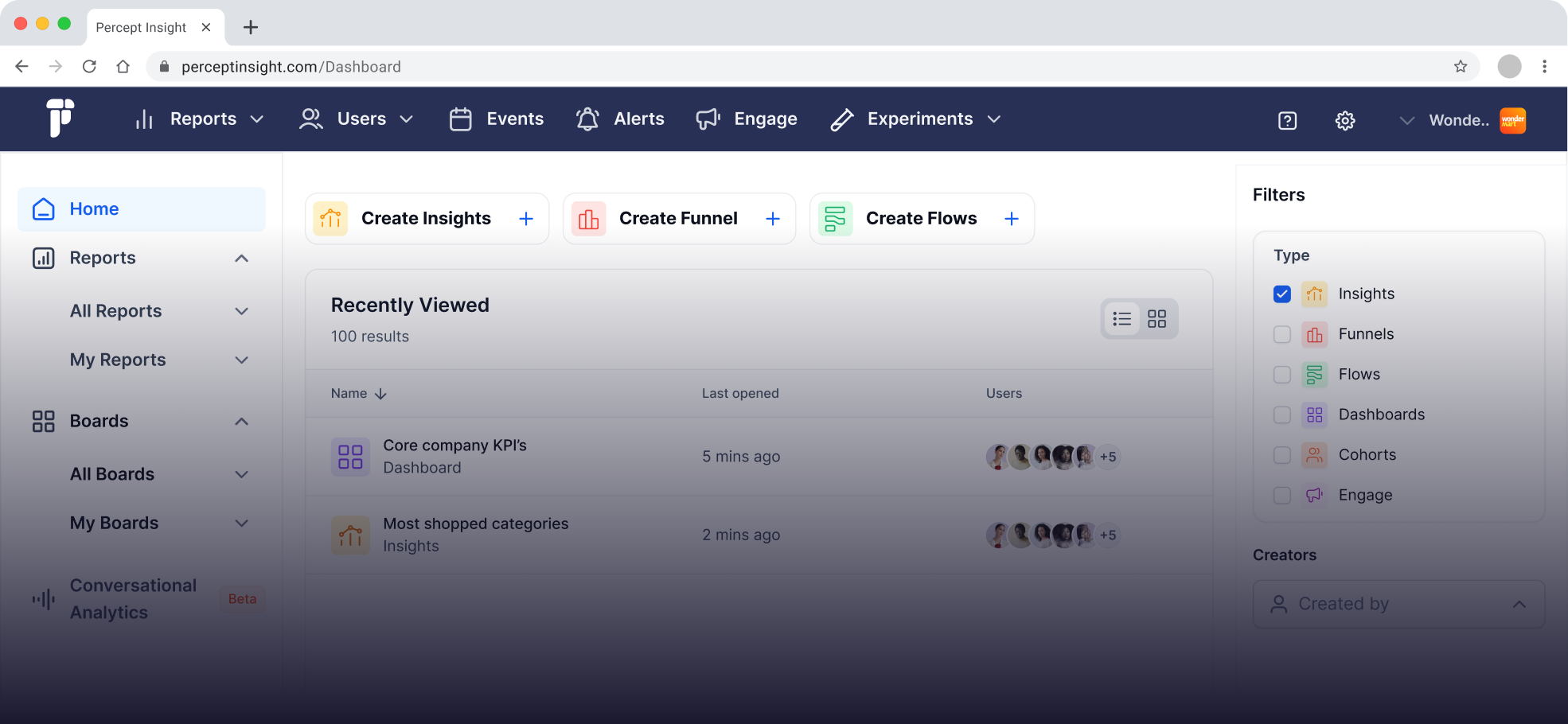1568x724 pixels.
Task: Open the help question mark icon
Action: coord(1287,120)
